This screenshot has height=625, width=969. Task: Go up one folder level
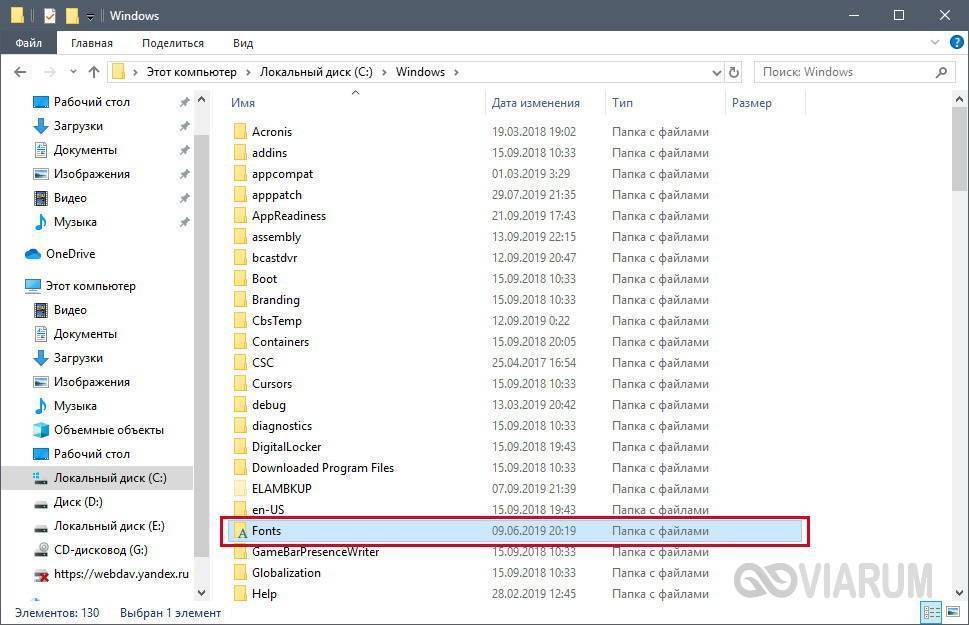(94, 72)
